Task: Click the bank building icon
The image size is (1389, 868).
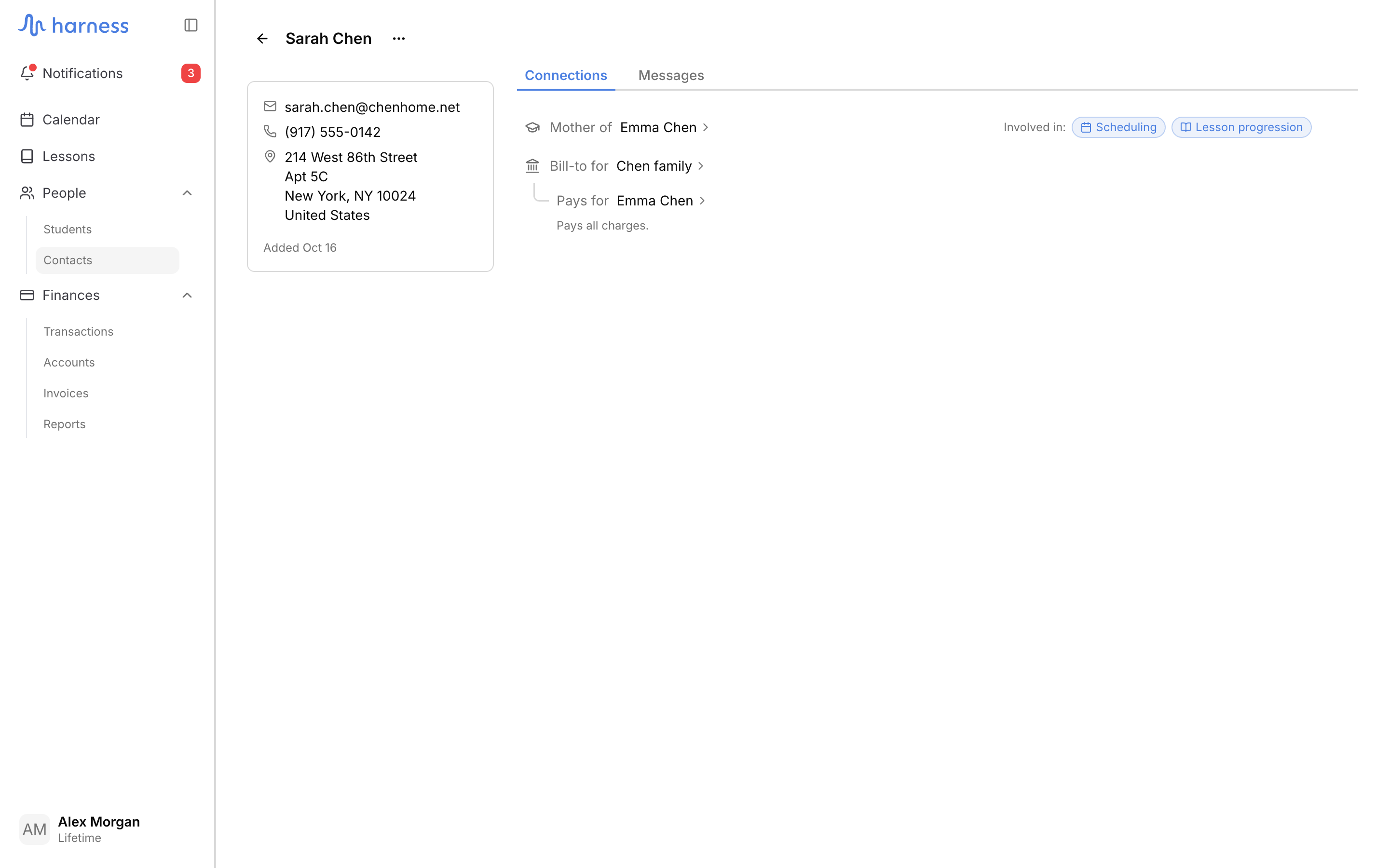Action: pos(532,166)
